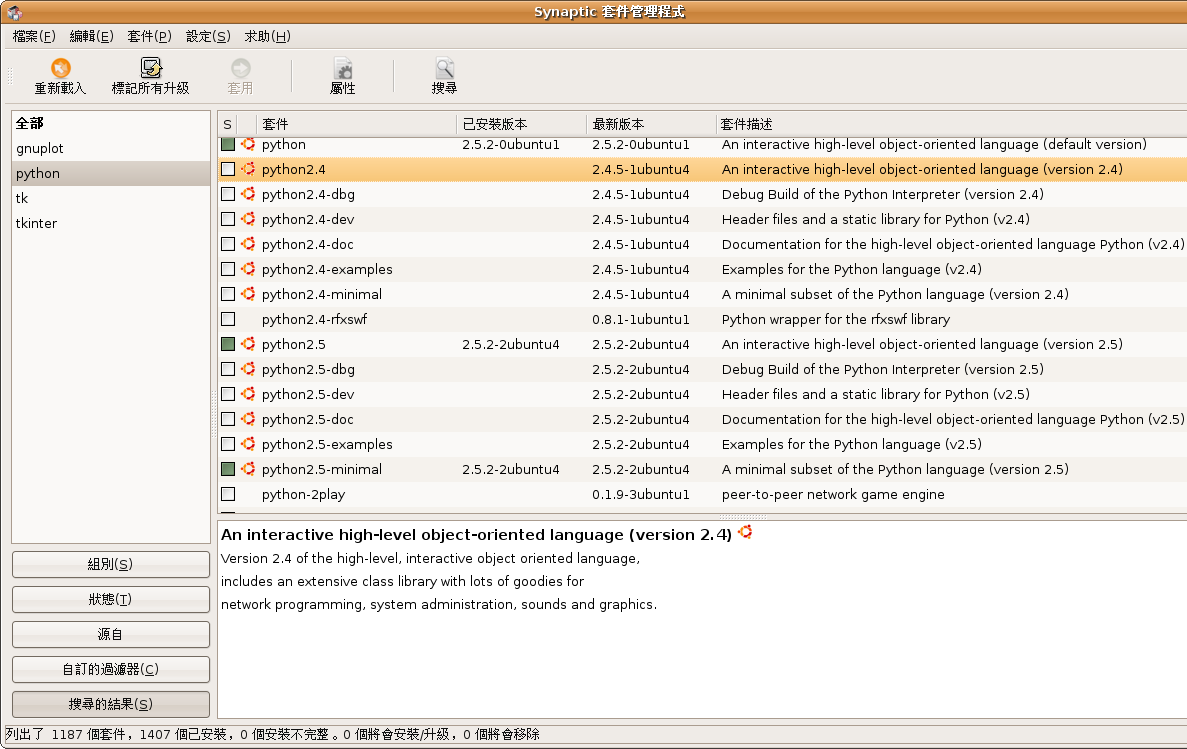
Task: Select the python2.4-rfxswf package name
Action: pyautogui.click(x=314, y=319)
